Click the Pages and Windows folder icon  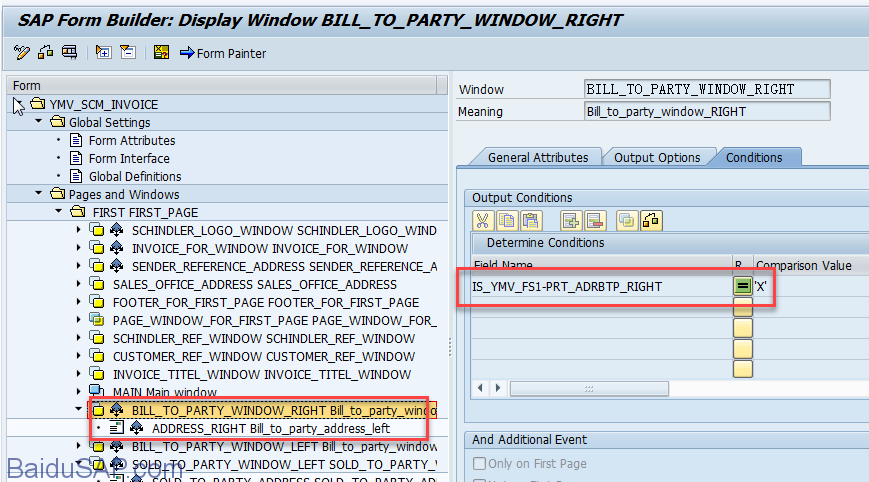click(57, 193)
